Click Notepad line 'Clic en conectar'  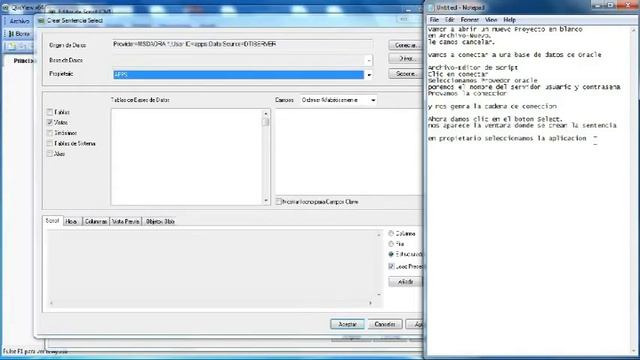pyautogui.click(x=458, y=74)
